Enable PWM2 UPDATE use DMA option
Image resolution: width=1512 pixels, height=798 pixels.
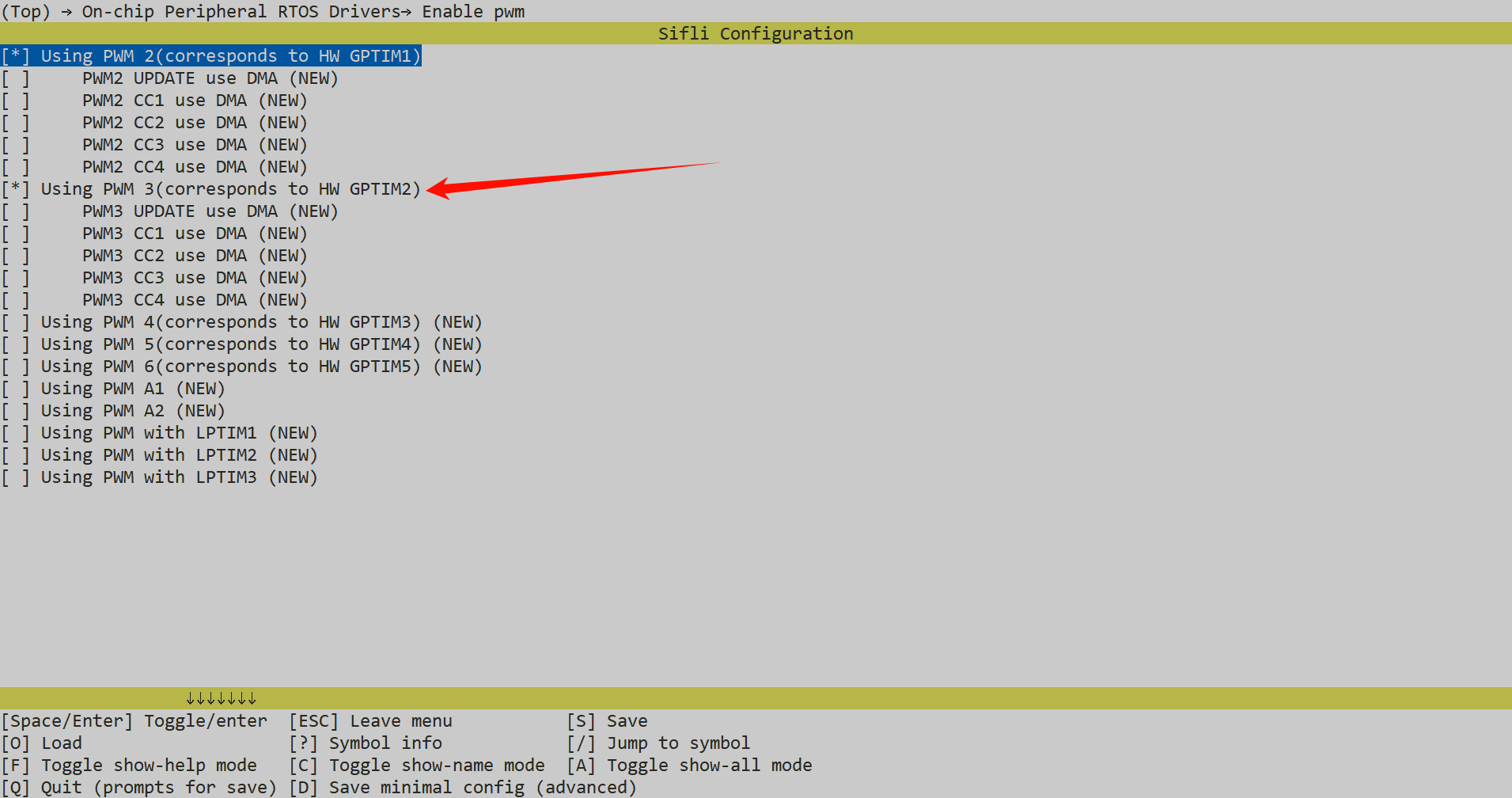(x=16, y=78)
